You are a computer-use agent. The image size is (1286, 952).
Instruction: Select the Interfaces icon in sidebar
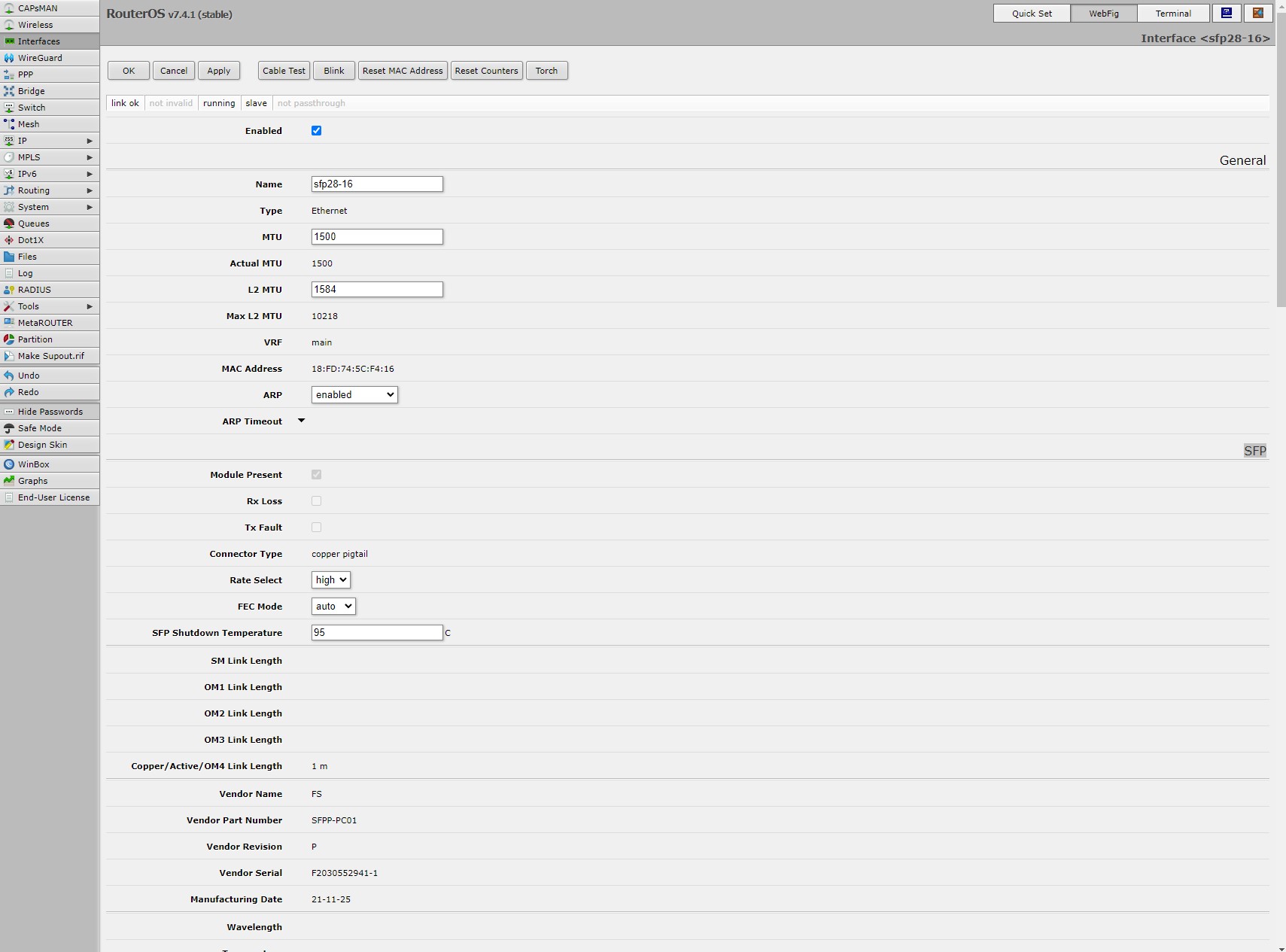(9, 41)
